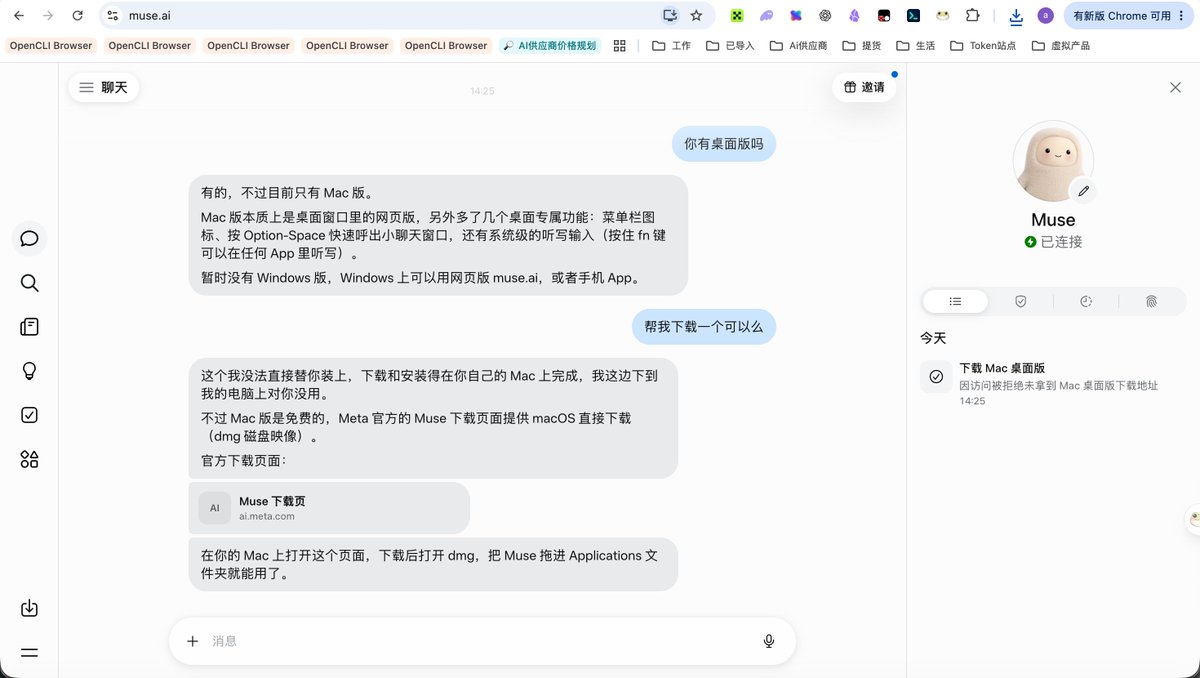
Task: Click the green extension icon in Chrome toolbar
Action: pos(737,16)
